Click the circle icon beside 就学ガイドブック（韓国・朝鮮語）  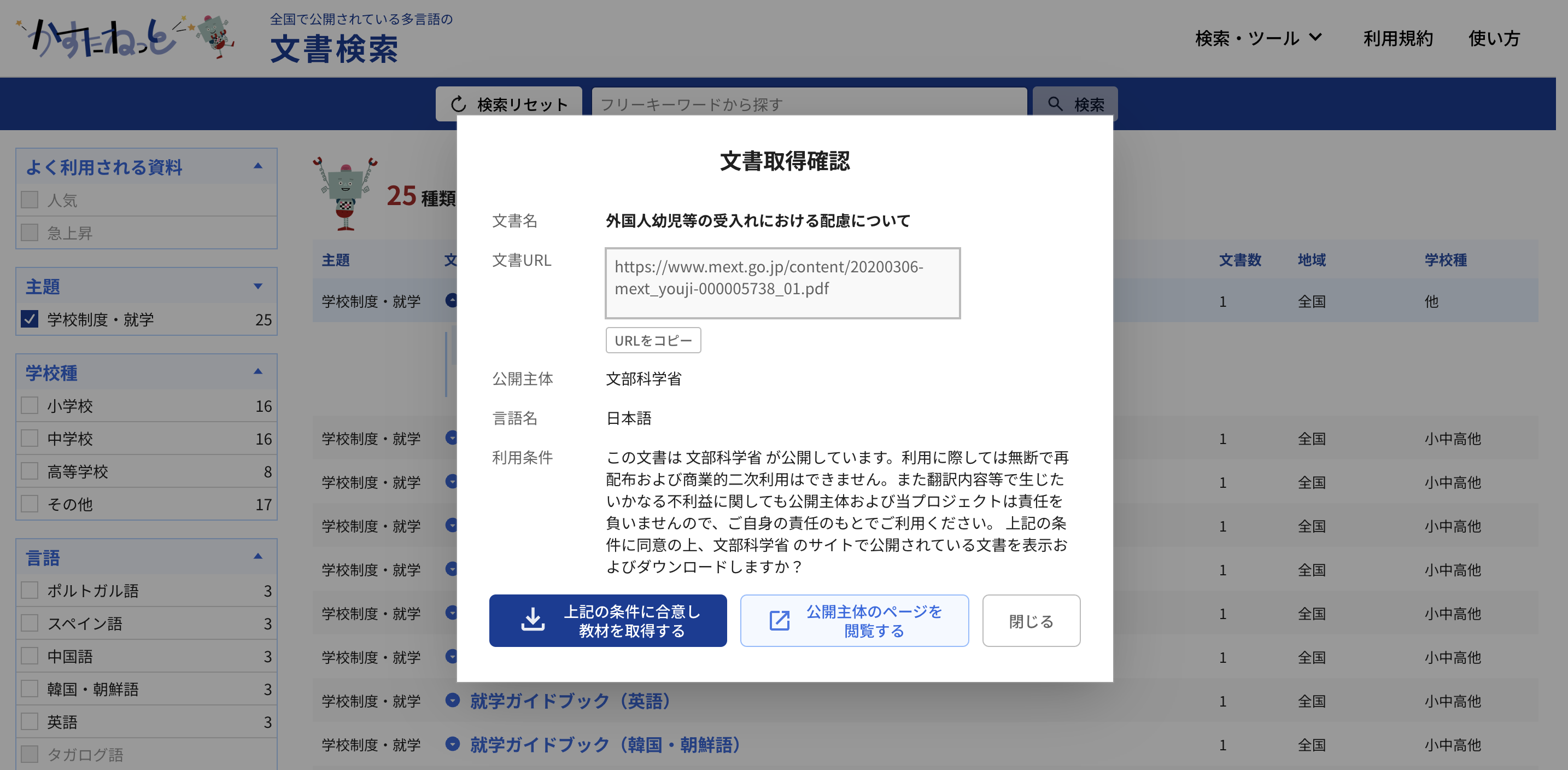tap(452, 744)
